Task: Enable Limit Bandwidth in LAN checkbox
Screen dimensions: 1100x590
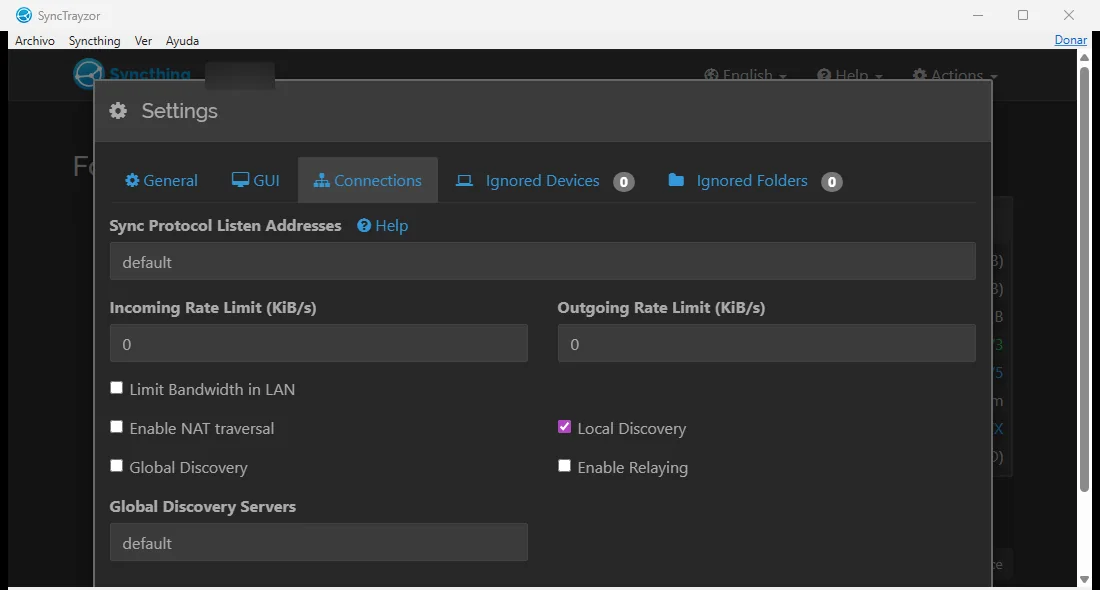Action: (116, 388)
